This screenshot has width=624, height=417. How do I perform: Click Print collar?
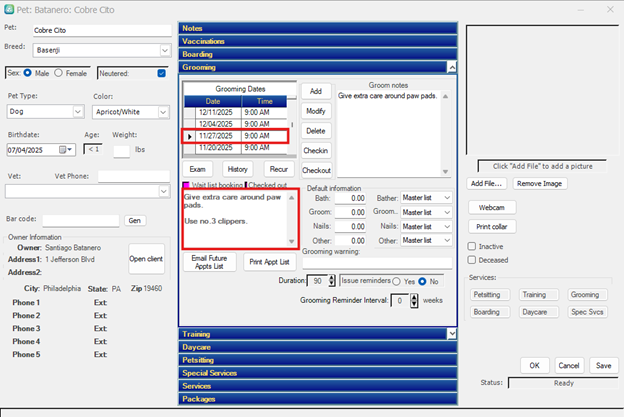click(492, 226)
